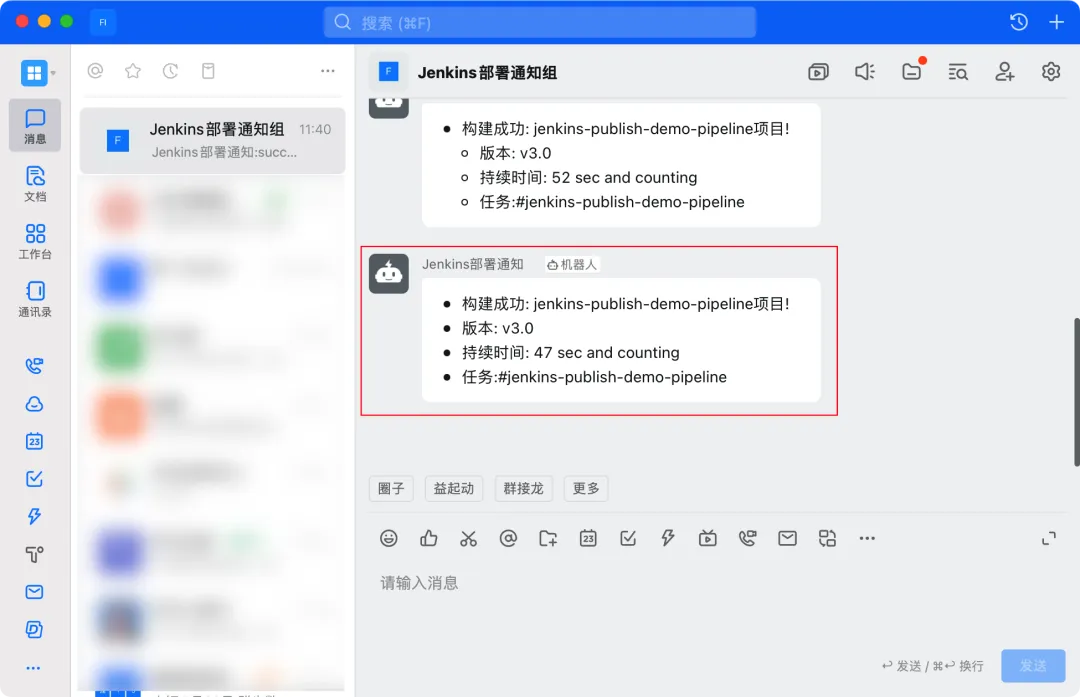Add a member to the group
1080x697 pixels.
click(1004, 72)
